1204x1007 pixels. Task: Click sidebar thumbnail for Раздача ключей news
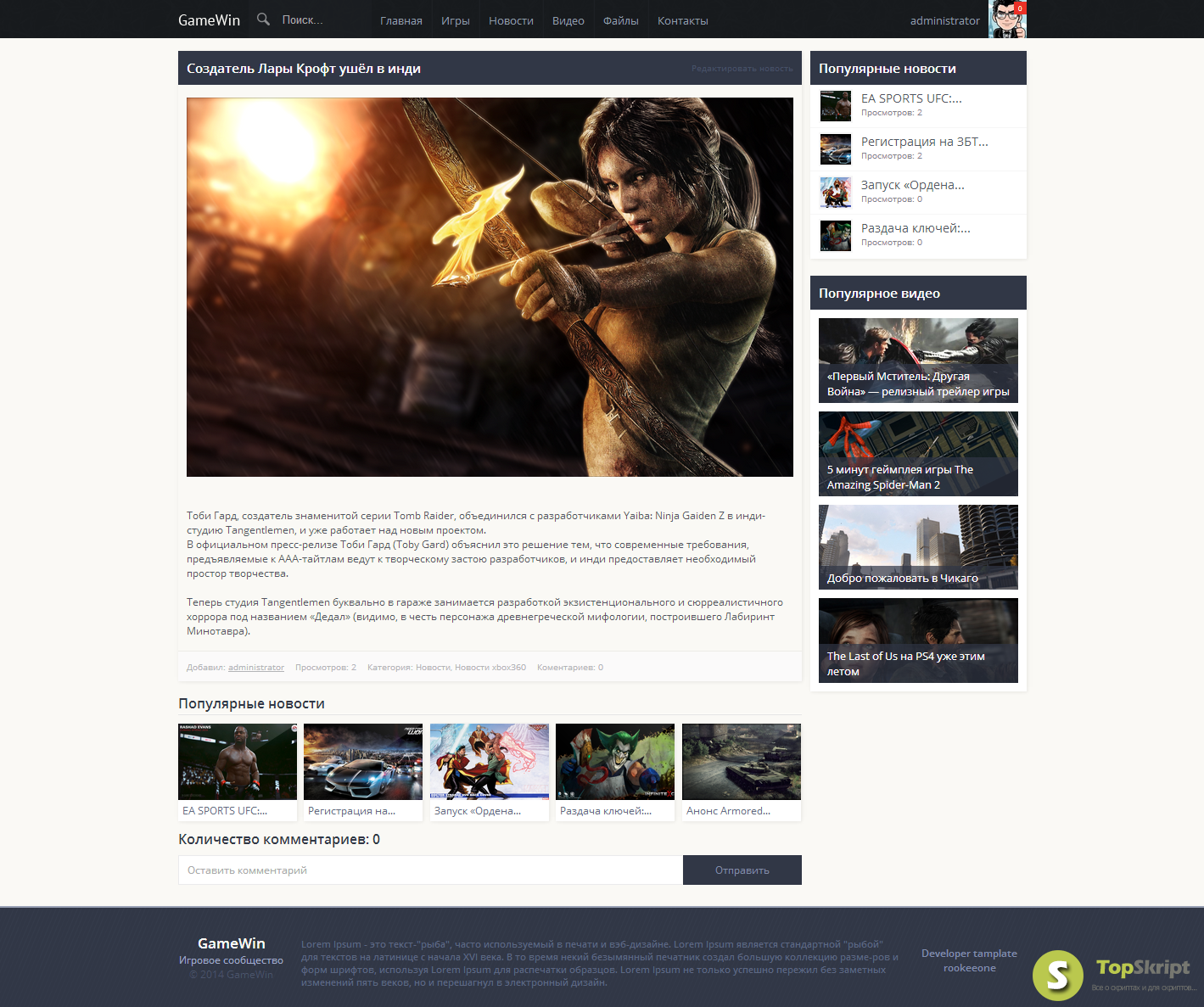coord(836,236)
